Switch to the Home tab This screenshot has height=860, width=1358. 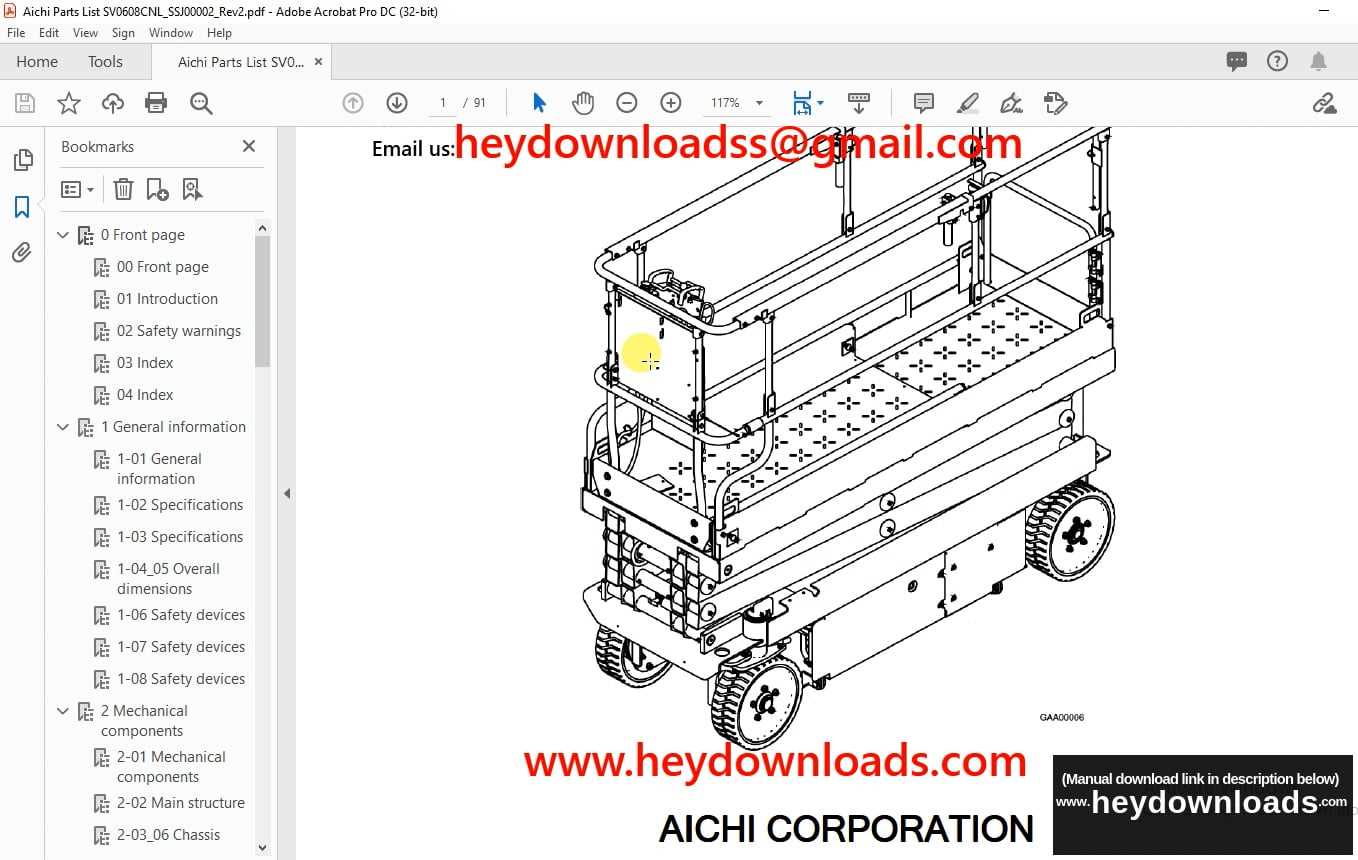(37, 62)
